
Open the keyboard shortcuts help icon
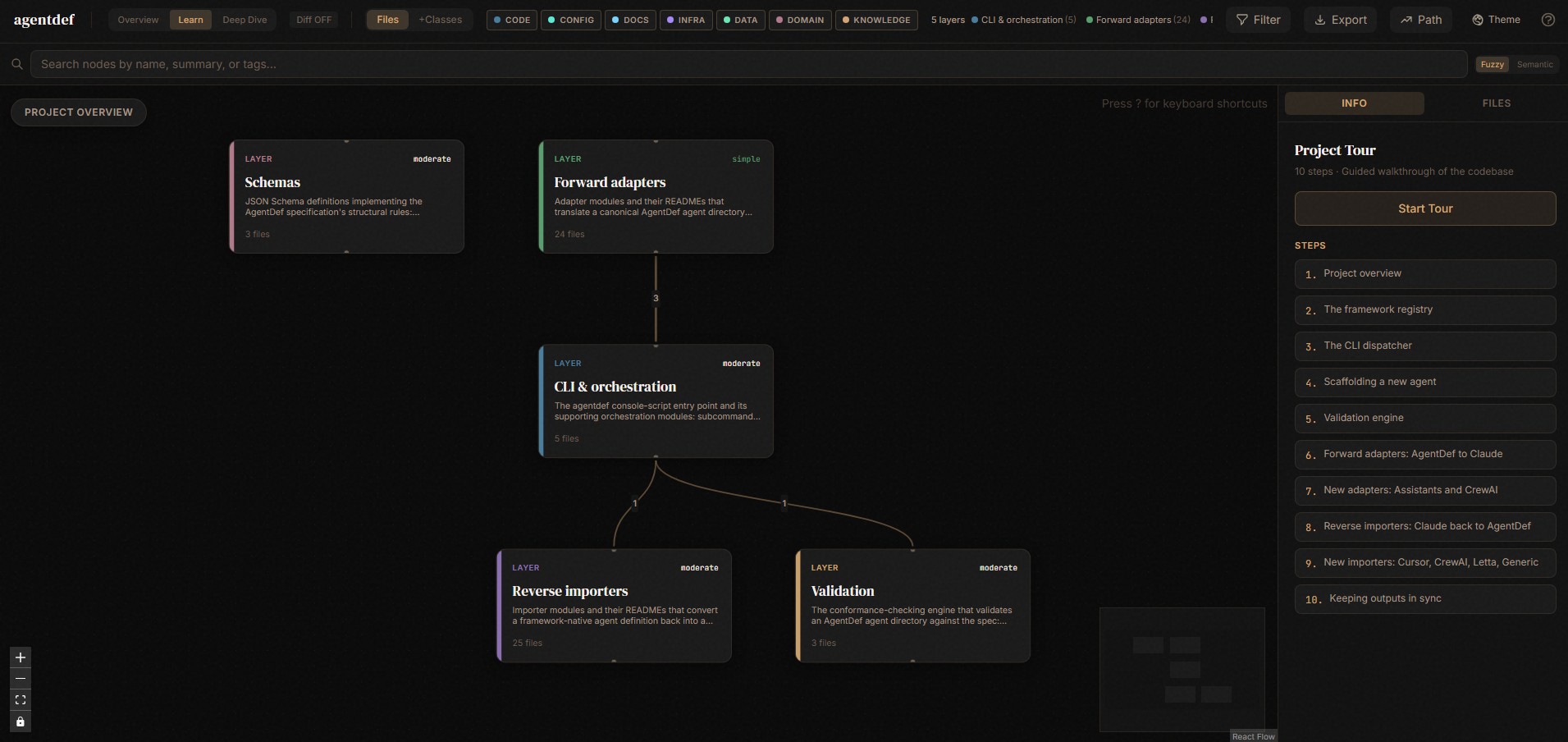(1547, 20)
